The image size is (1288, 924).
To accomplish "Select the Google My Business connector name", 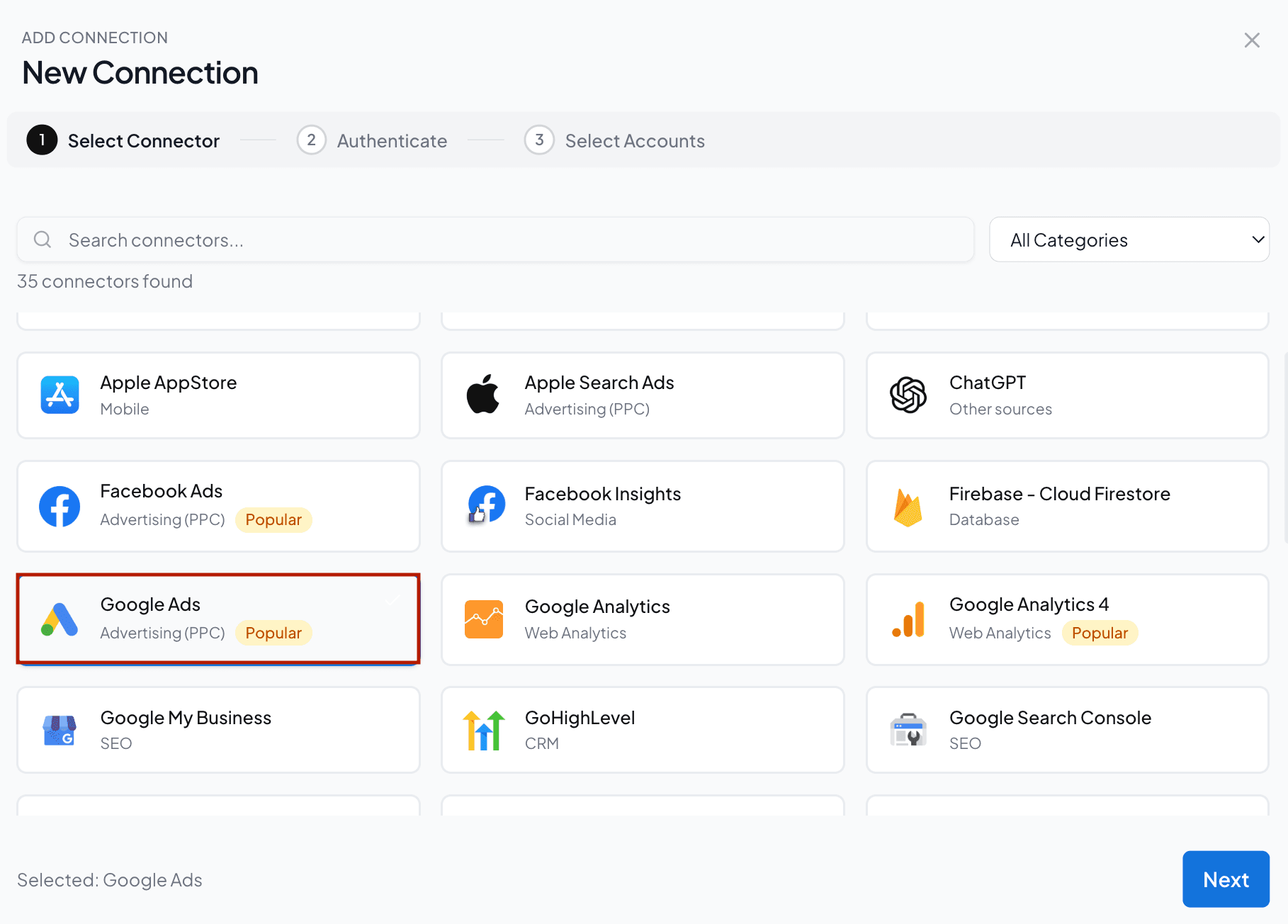I will pos(186,718).
